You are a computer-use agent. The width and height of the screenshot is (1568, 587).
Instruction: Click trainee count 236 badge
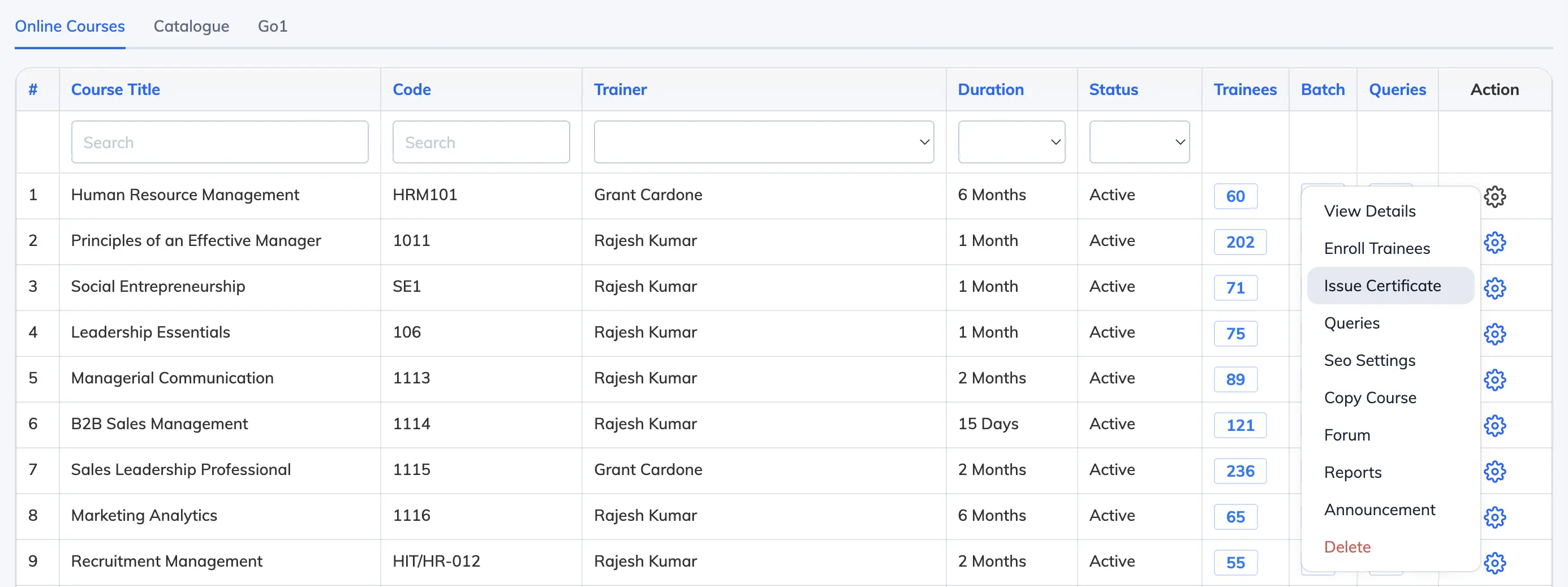[x=1240, y=471]
